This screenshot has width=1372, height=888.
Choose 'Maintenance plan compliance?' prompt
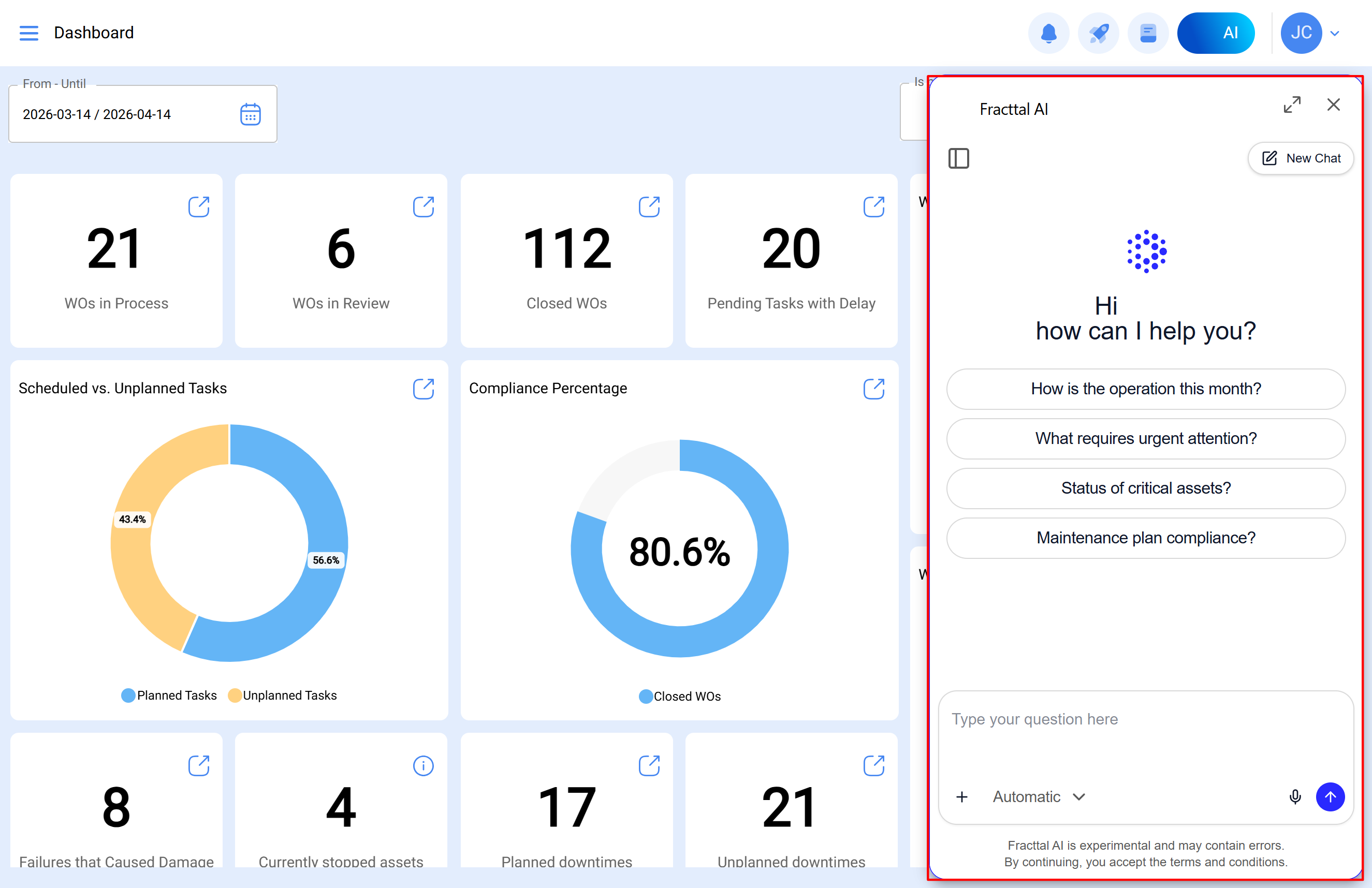point(1145,538)
